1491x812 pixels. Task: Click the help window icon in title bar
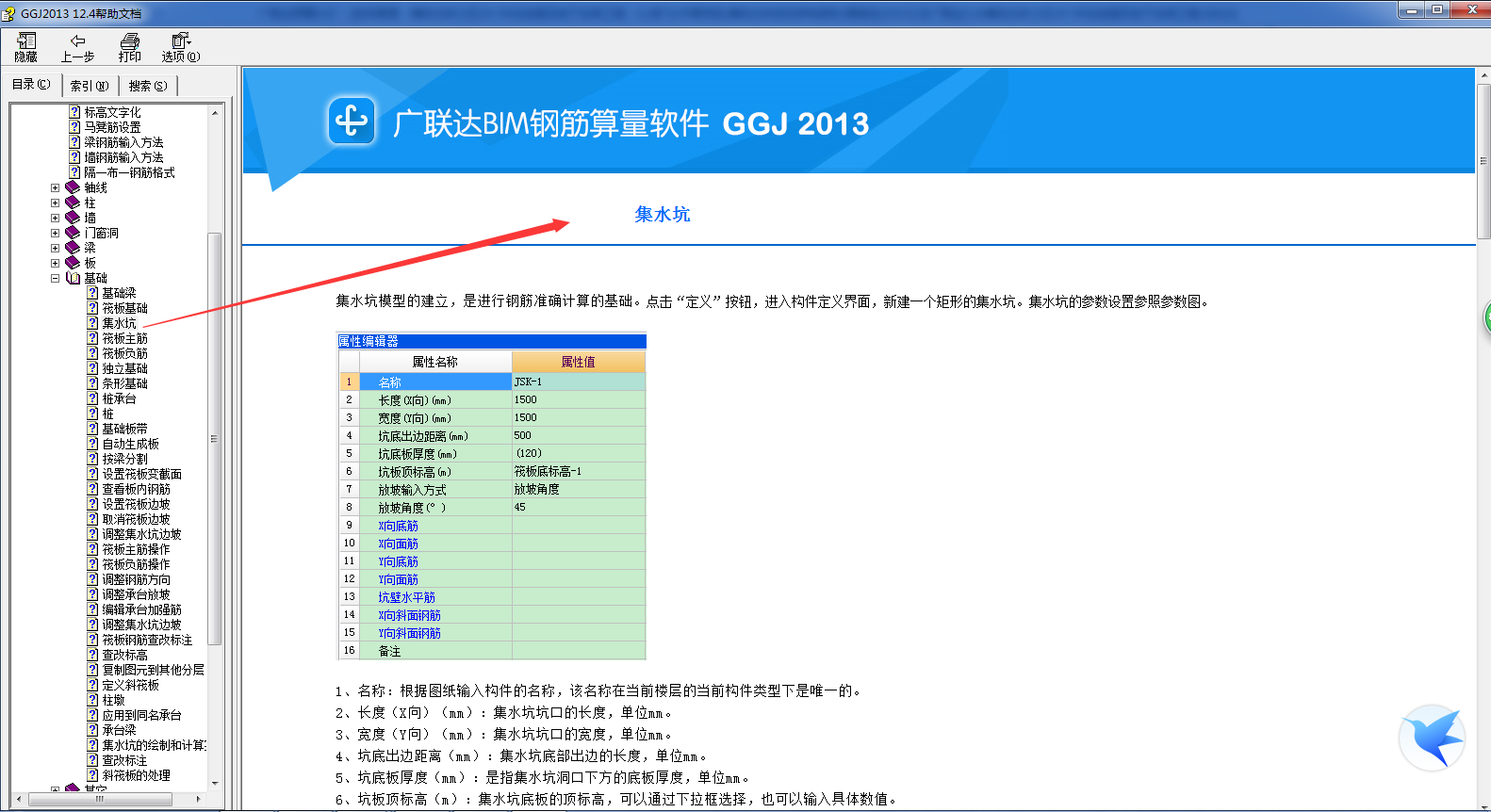pos(9,13)
